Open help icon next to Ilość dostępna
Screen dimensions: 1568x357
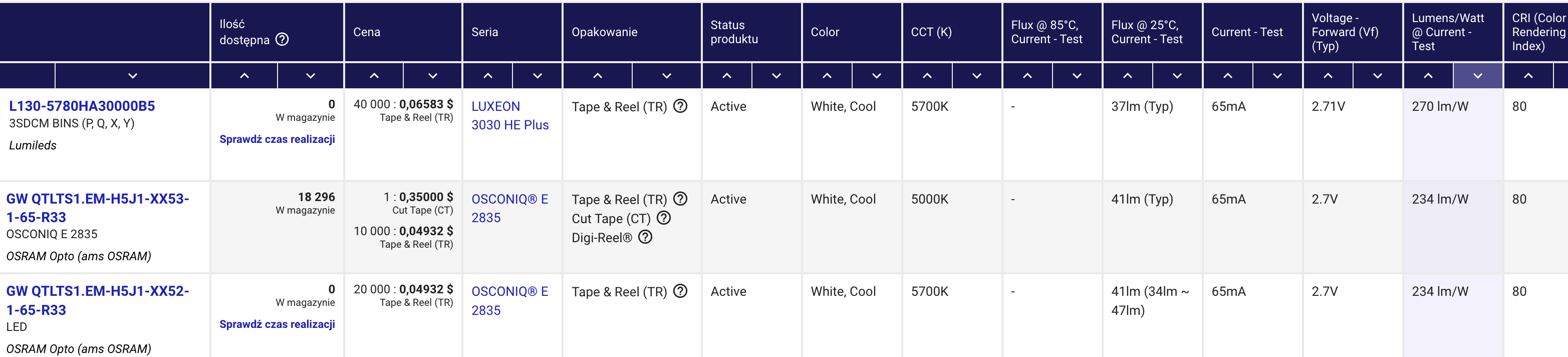click(282, 40)
